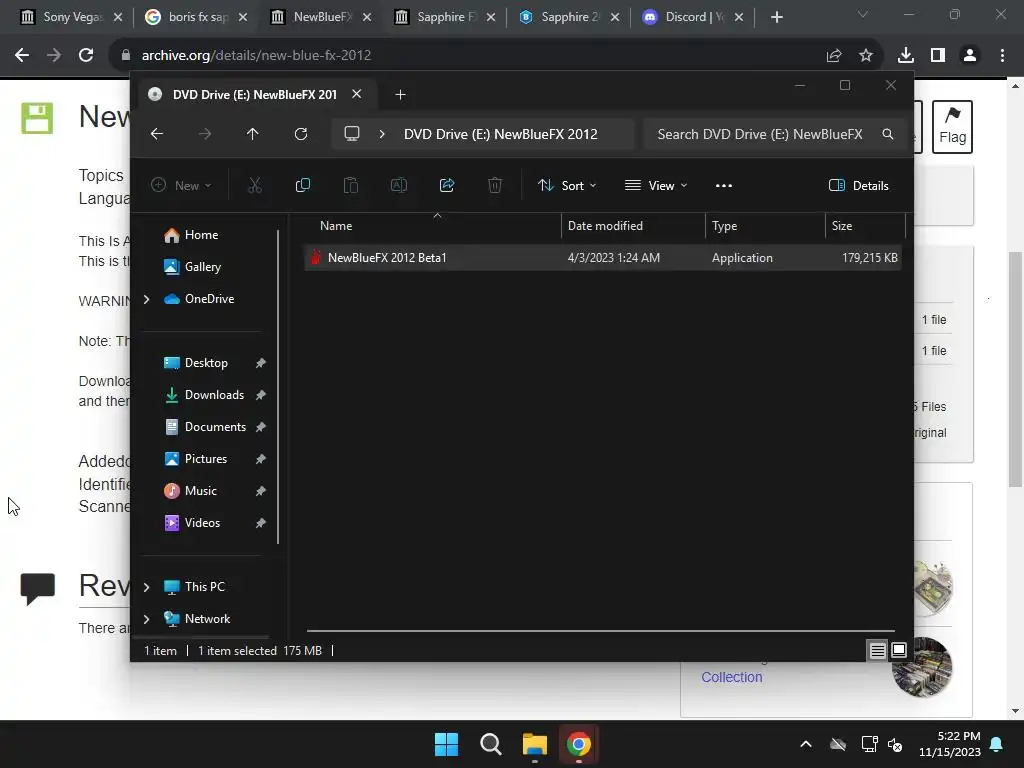Click the Delete trash icon in Explorer toolbar

(x=495, y=185)
